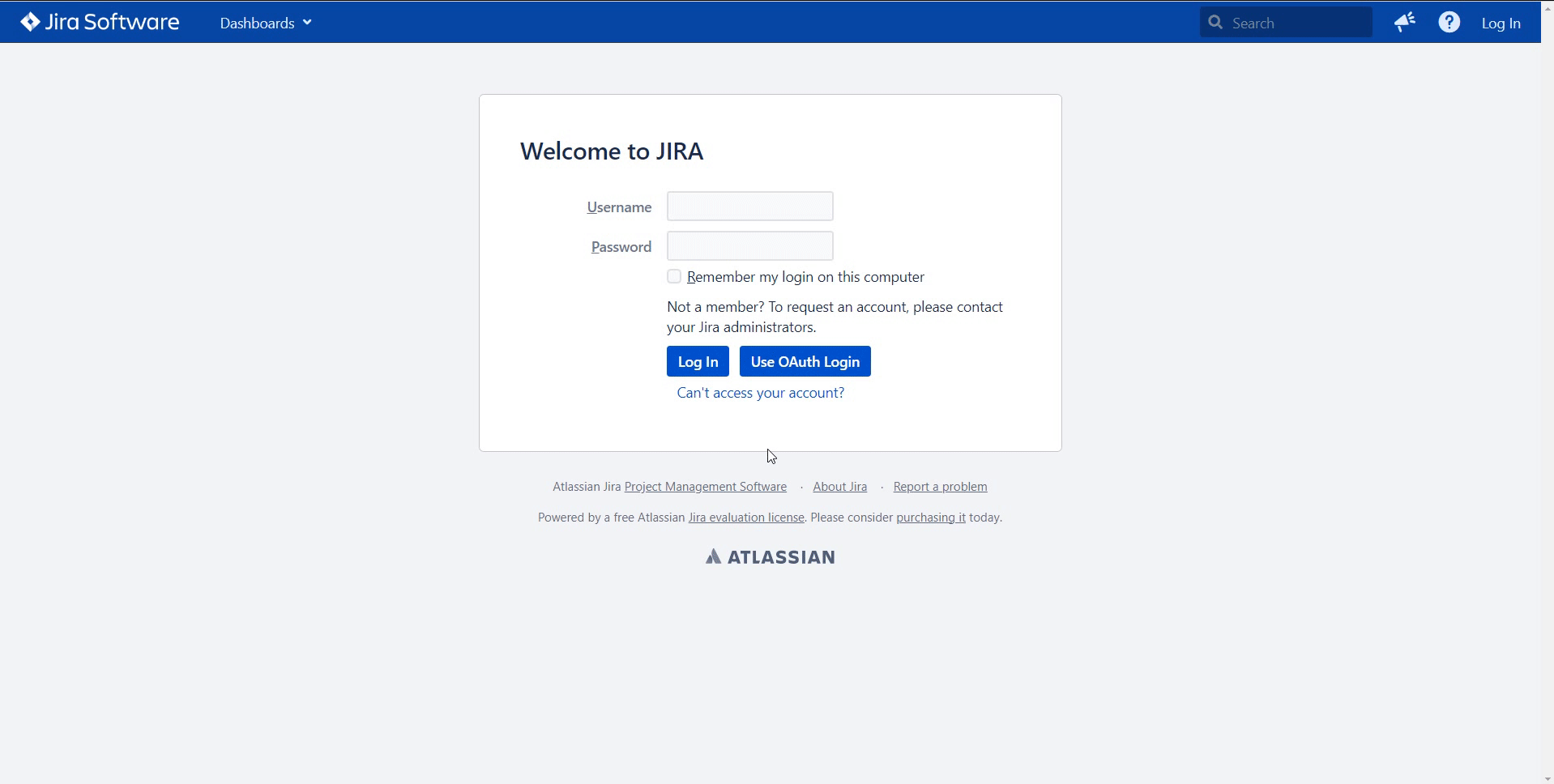Screen dimensions: 1554x784
Task: Open the feedback megaphone icon
Action: click(1405, 22)
